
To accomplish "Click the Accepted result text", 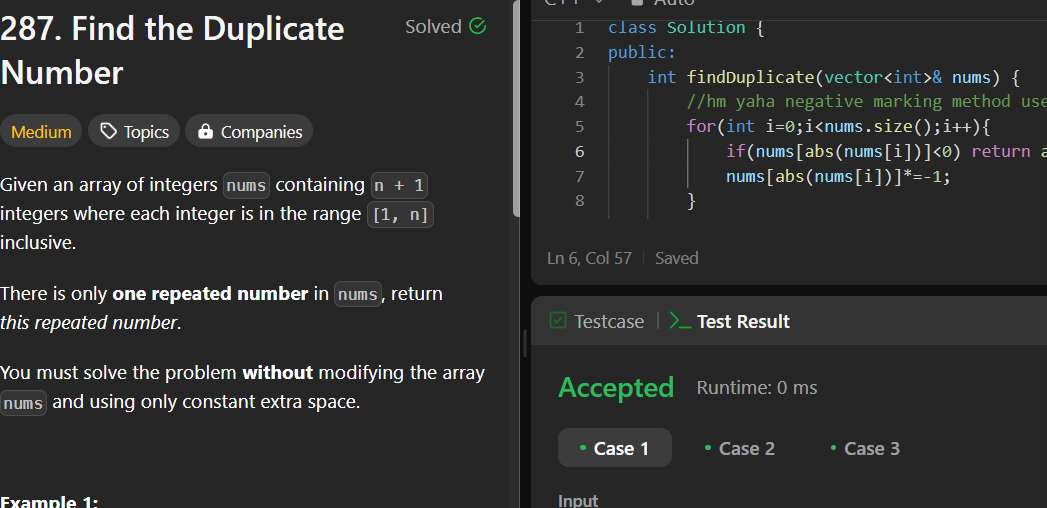I will tap(616, 388).
